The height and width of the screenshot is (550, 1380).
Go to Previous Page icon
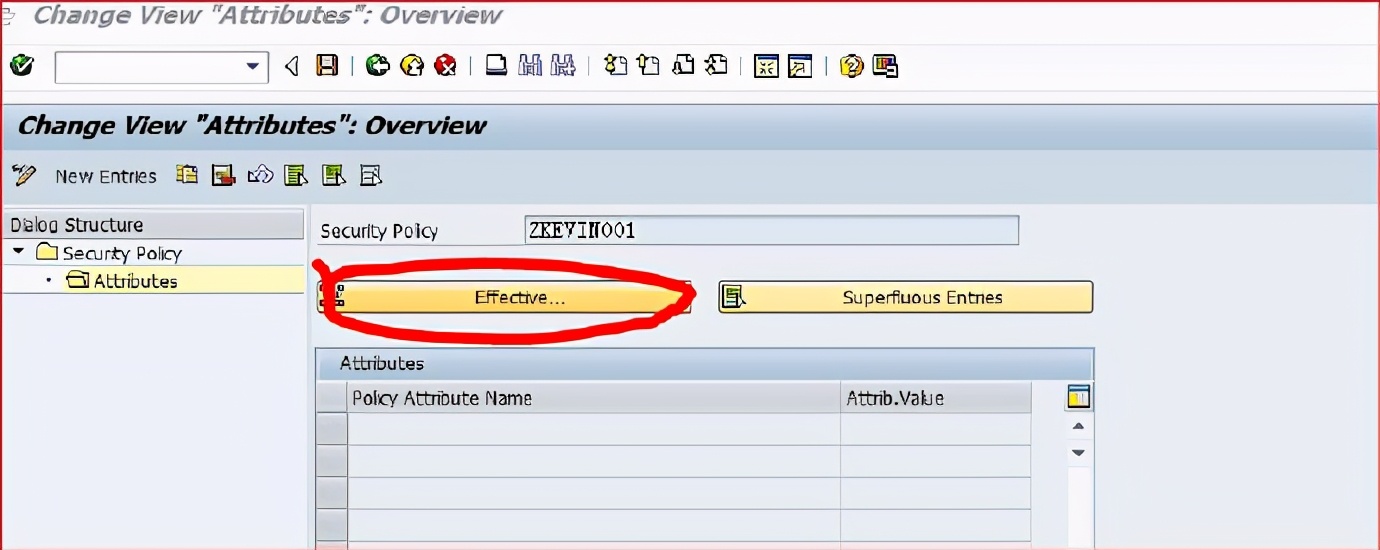649,67
